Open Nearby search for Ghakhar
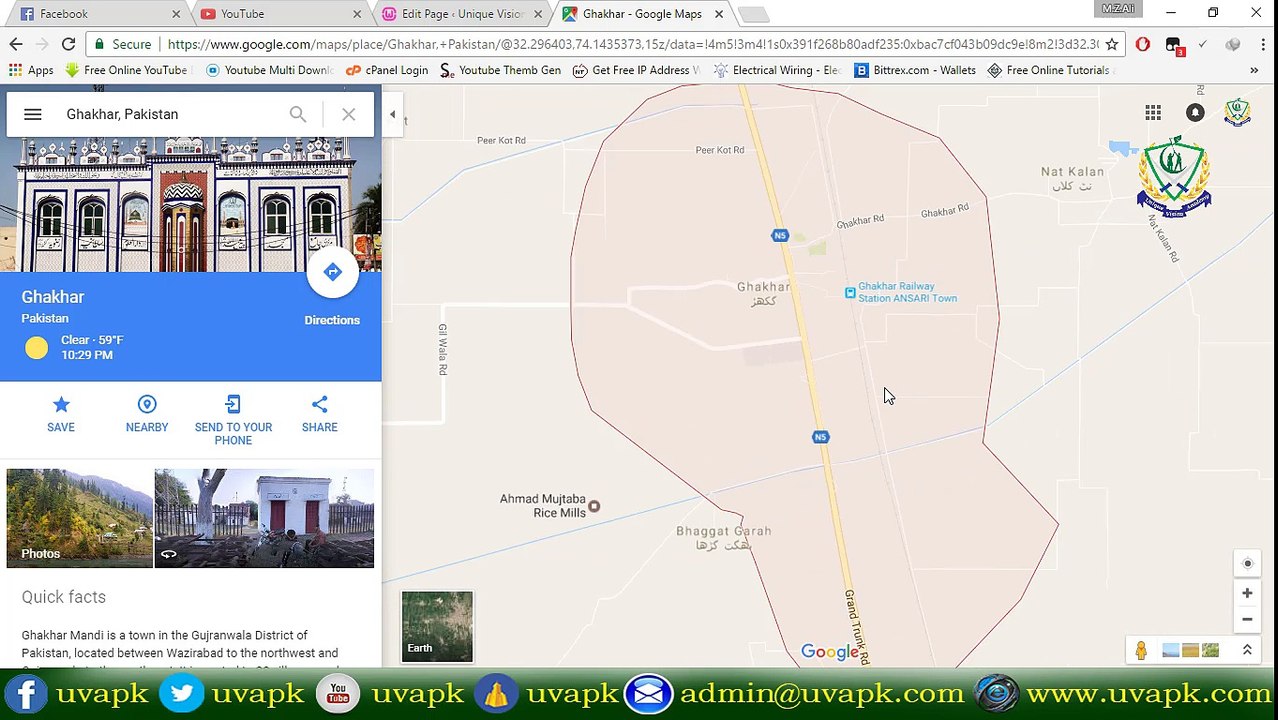This screenshot has width=1278, height=720. [147, 413]
